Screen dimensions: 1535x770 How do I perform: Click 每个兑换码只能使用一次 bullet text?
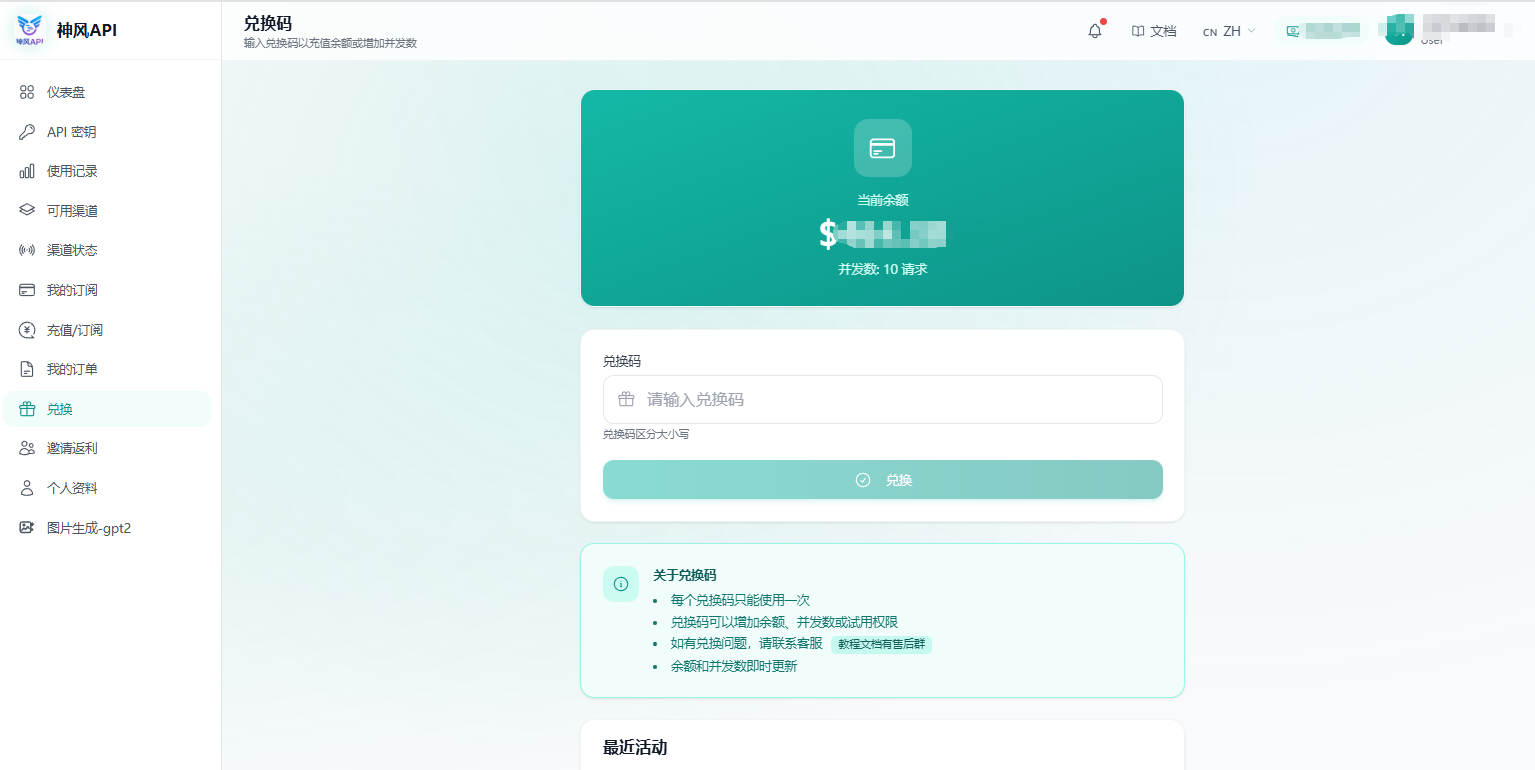click(740, 600)
